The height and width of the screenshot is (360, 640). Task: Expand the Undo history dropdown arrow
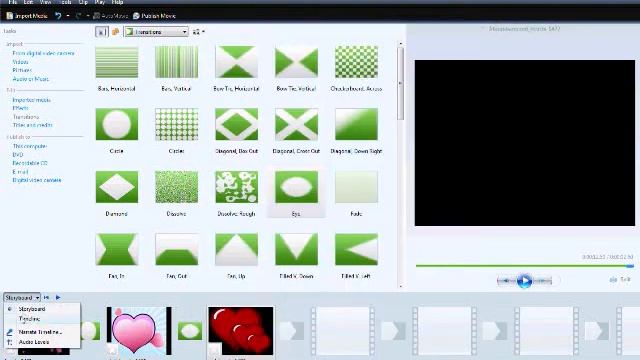tap(68, 16)
